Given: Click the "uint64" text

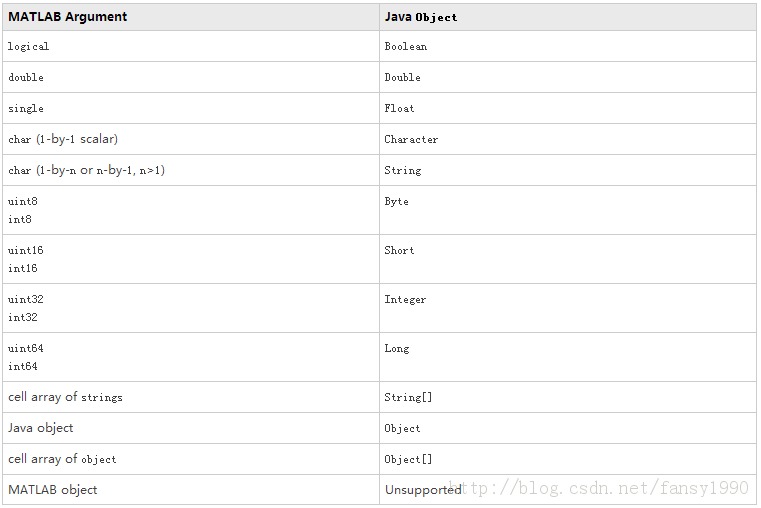Looking at the screenshot, I should (x=26, y=348).
